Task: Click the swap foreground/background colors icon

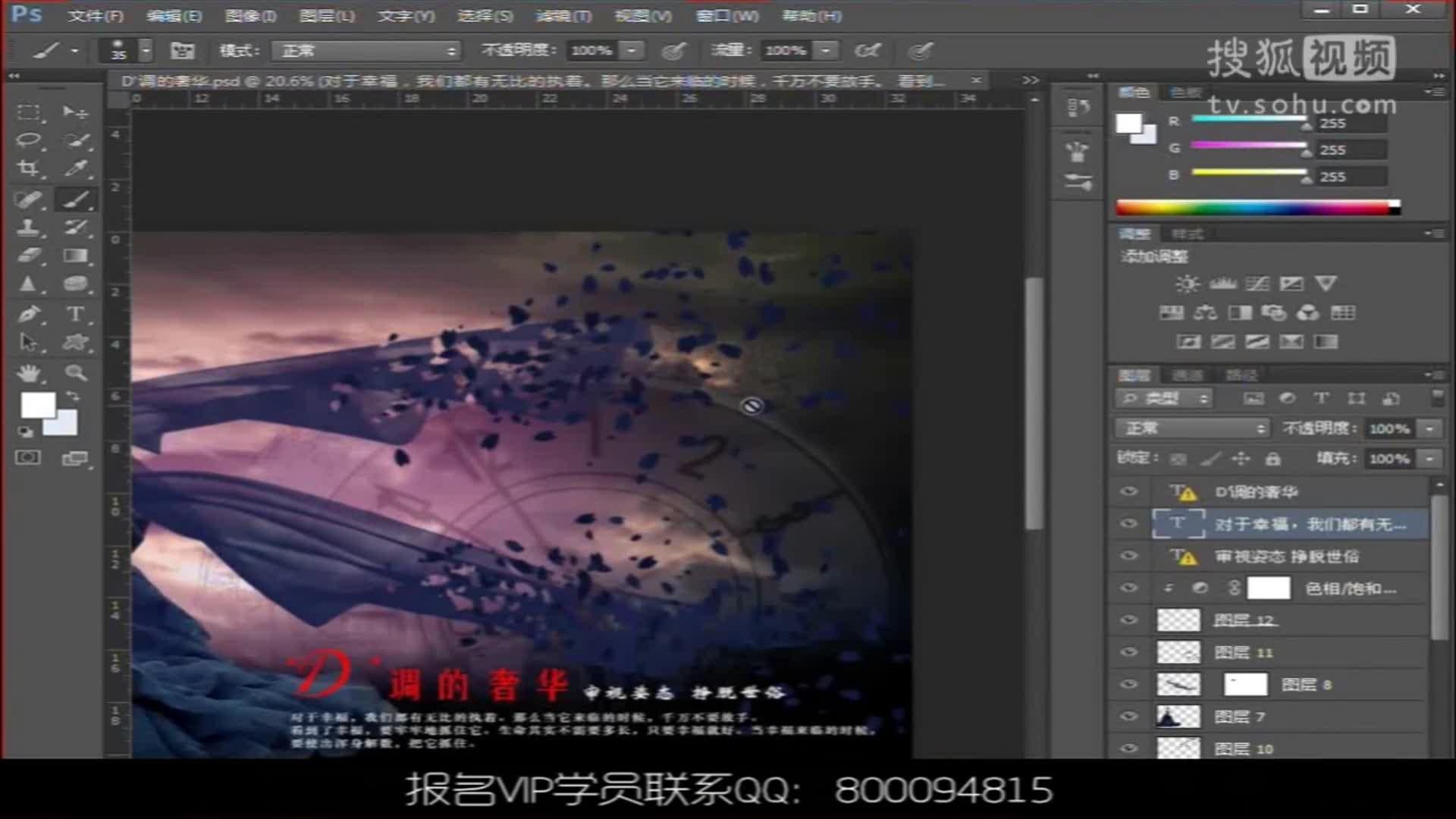Action: [73, 397]
